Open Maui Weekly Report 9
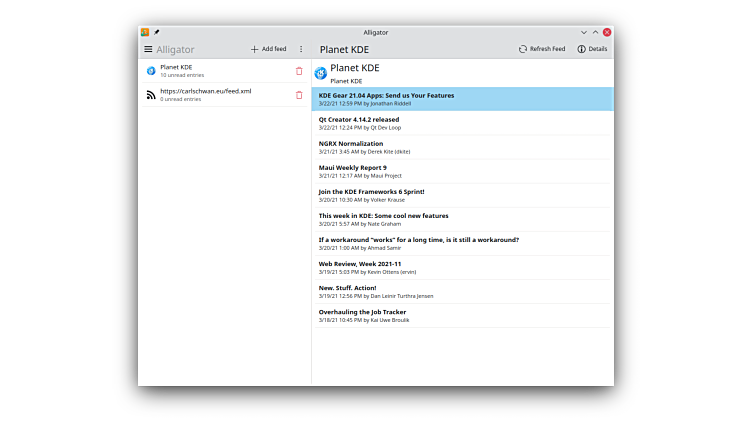 pos(352,167)
